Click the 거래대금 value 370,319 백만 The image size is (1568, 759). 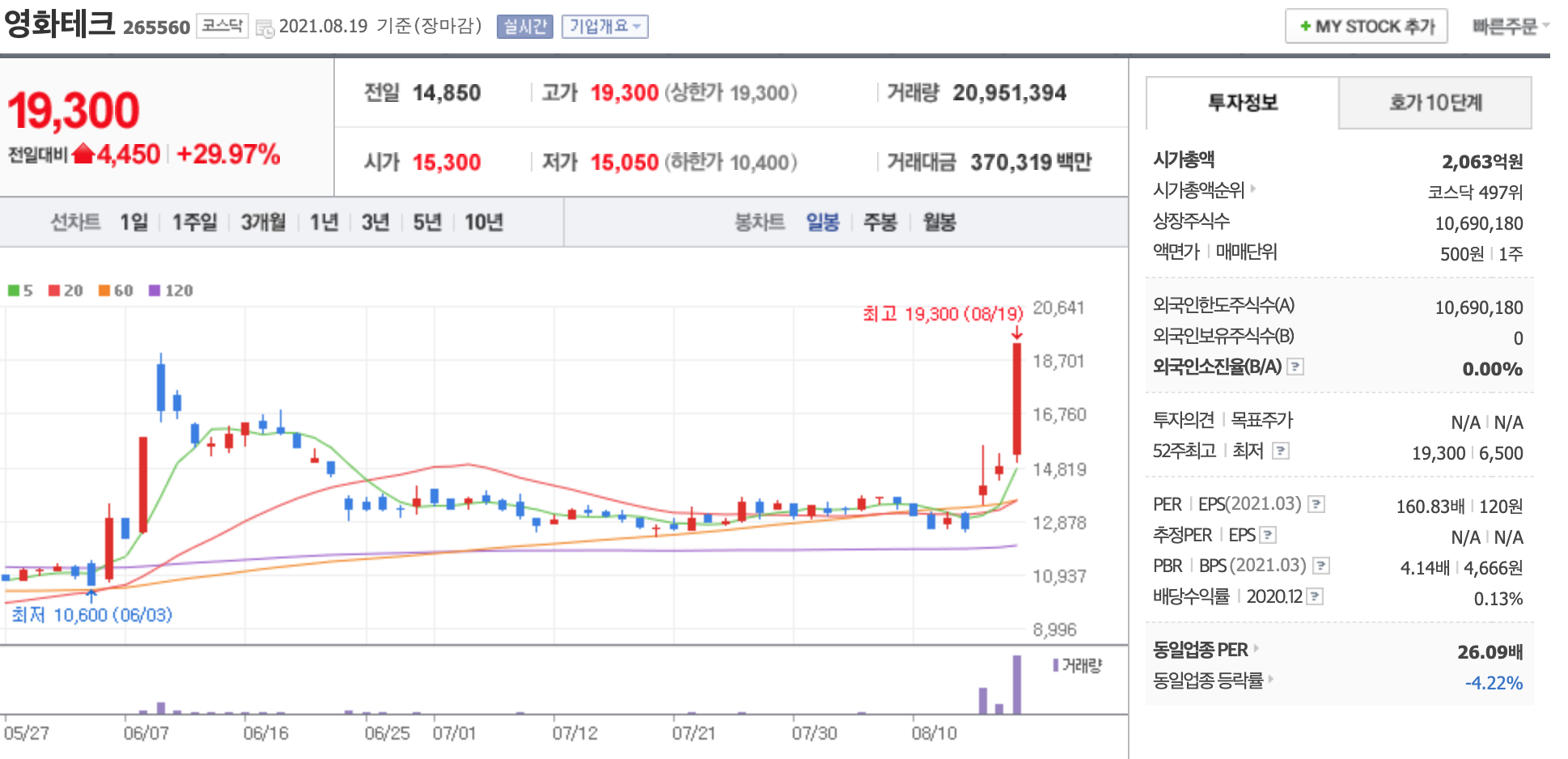tap(1031, 163)
